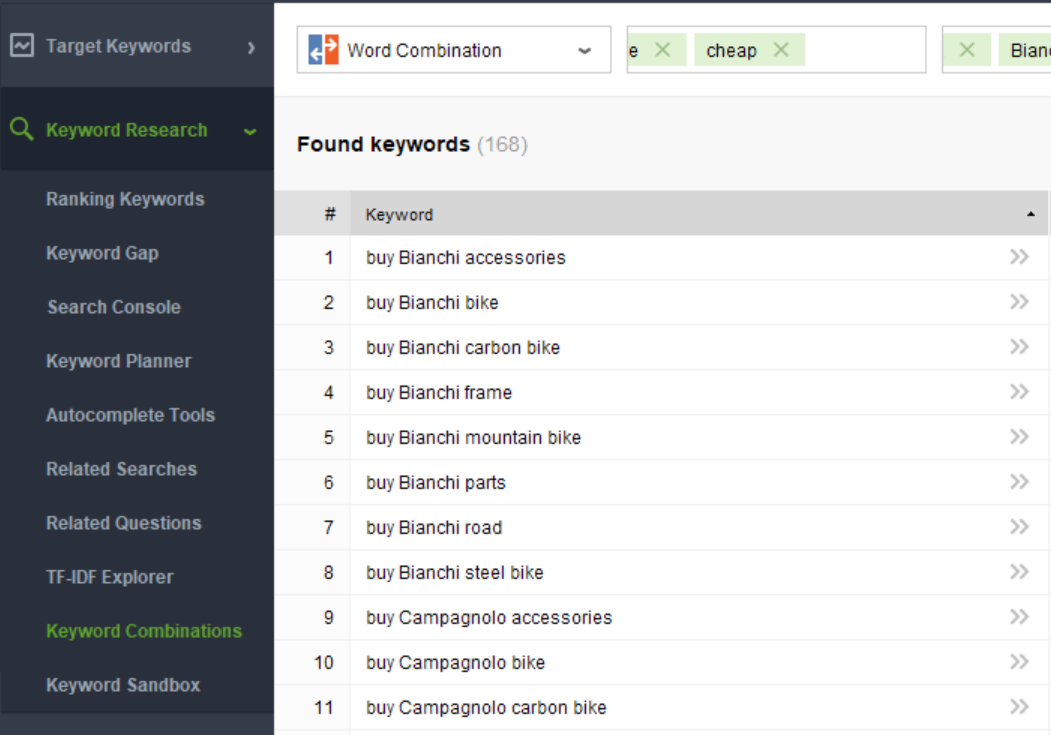
Task: Select keyword 'buy Bianchi frame'
Action: pos(439,393)
